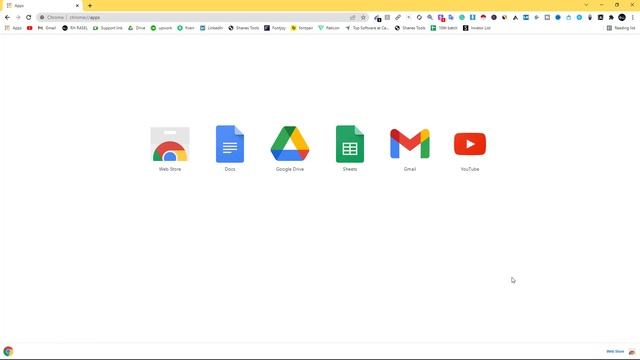Select the Apps browser tab
The height and width of the screenshot is (360, 640).
click(x=41, y=6)
